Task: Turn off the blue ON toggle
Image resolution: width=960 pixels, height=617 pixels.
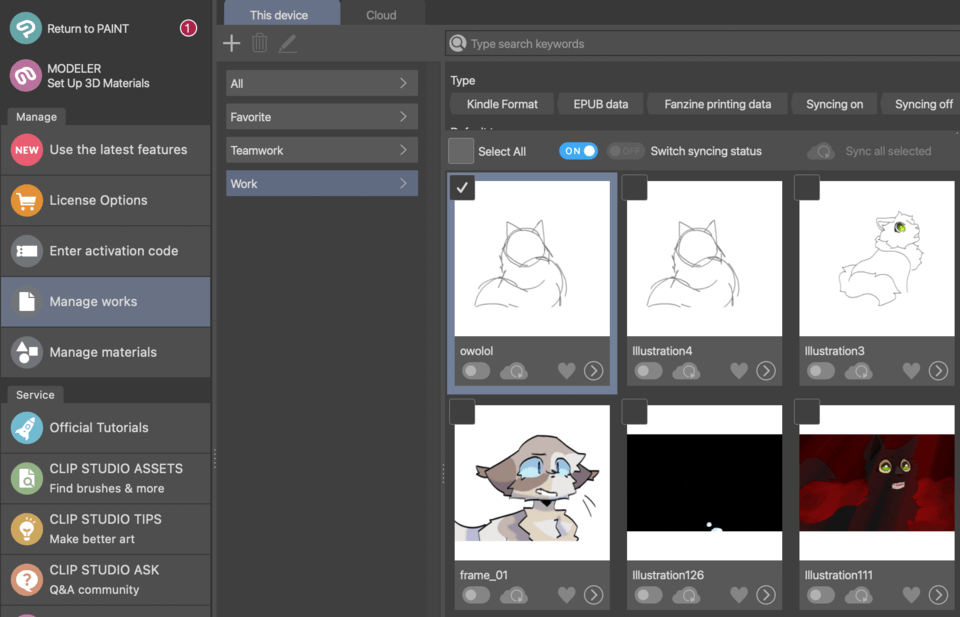Action: click(578, 151)
